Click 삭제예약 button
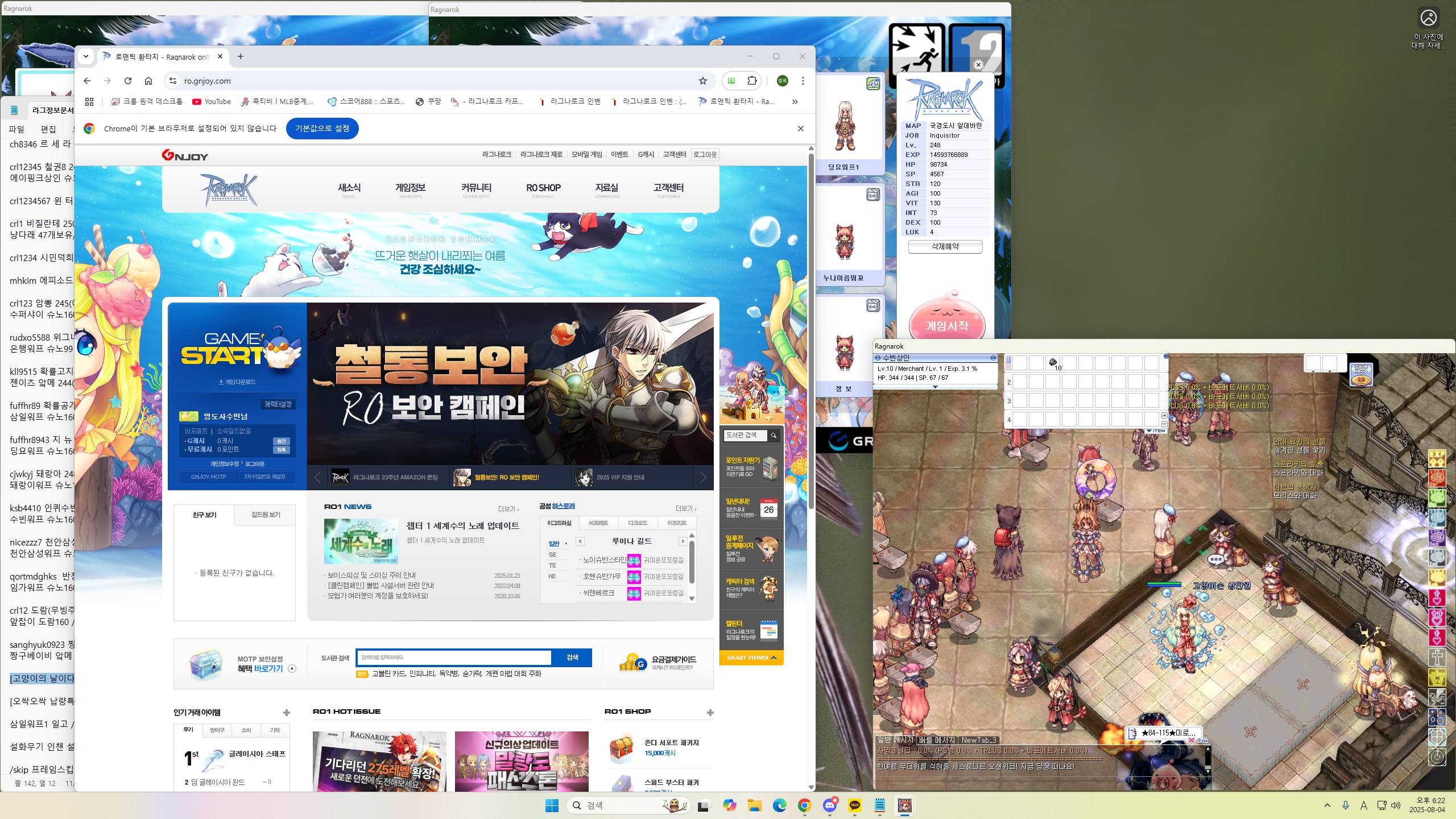The height and width of the screenshot is (819, 1456). (945, 247)
